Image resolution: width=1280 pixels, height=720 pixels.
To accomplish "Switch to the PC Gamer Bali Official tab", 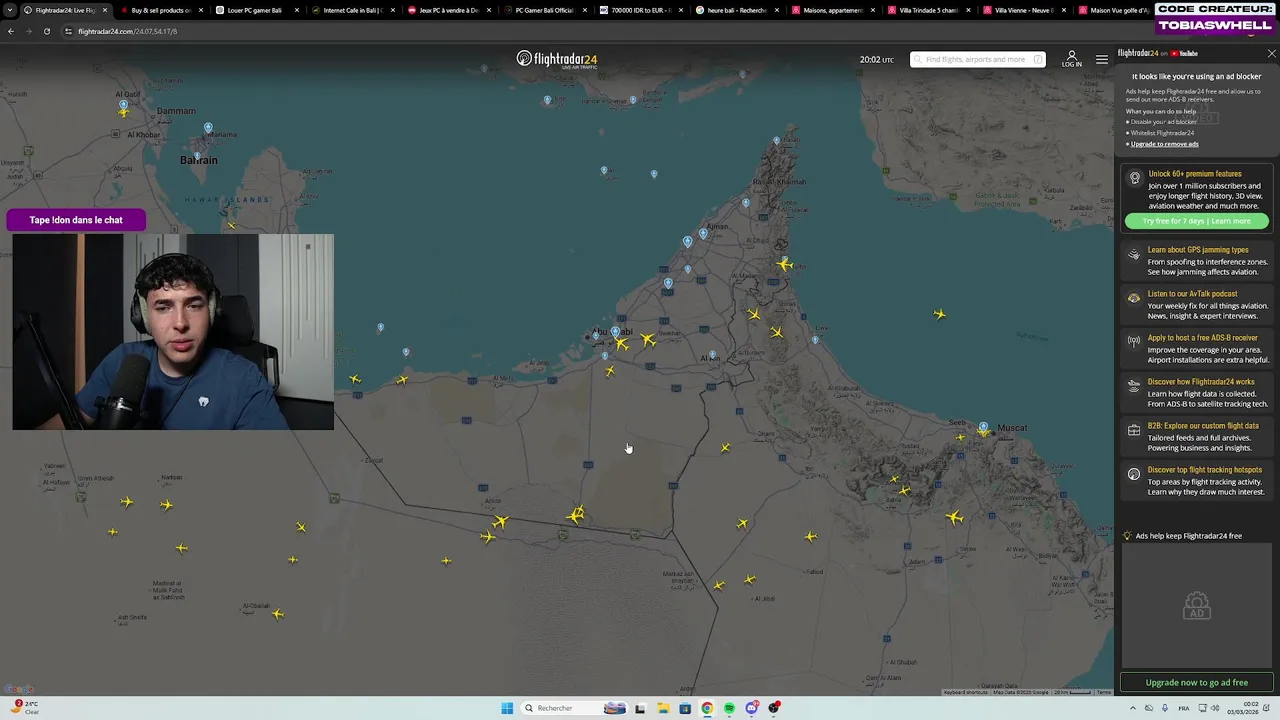I will pos(544,10).
